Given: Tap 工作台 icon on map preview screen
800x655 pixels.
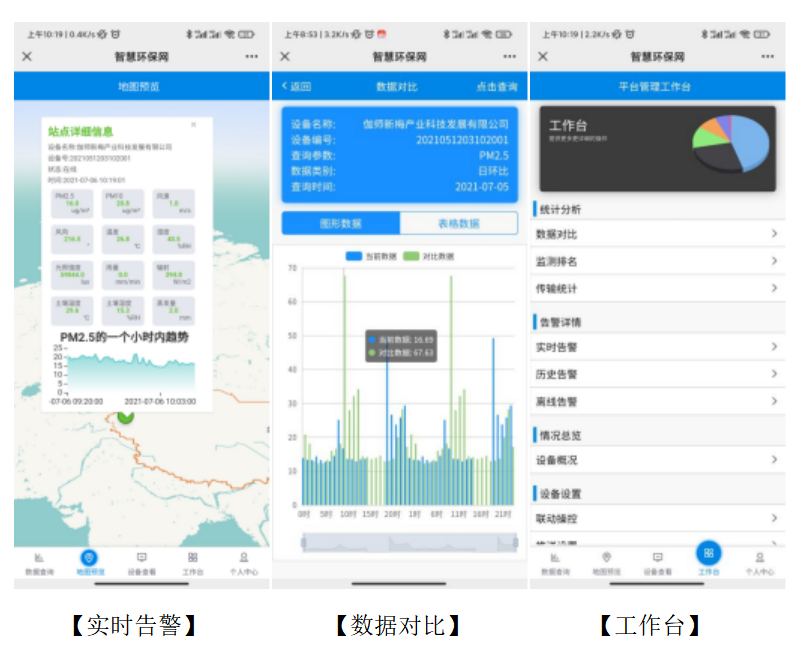Looking at the screenshot, I should (192, 562).
